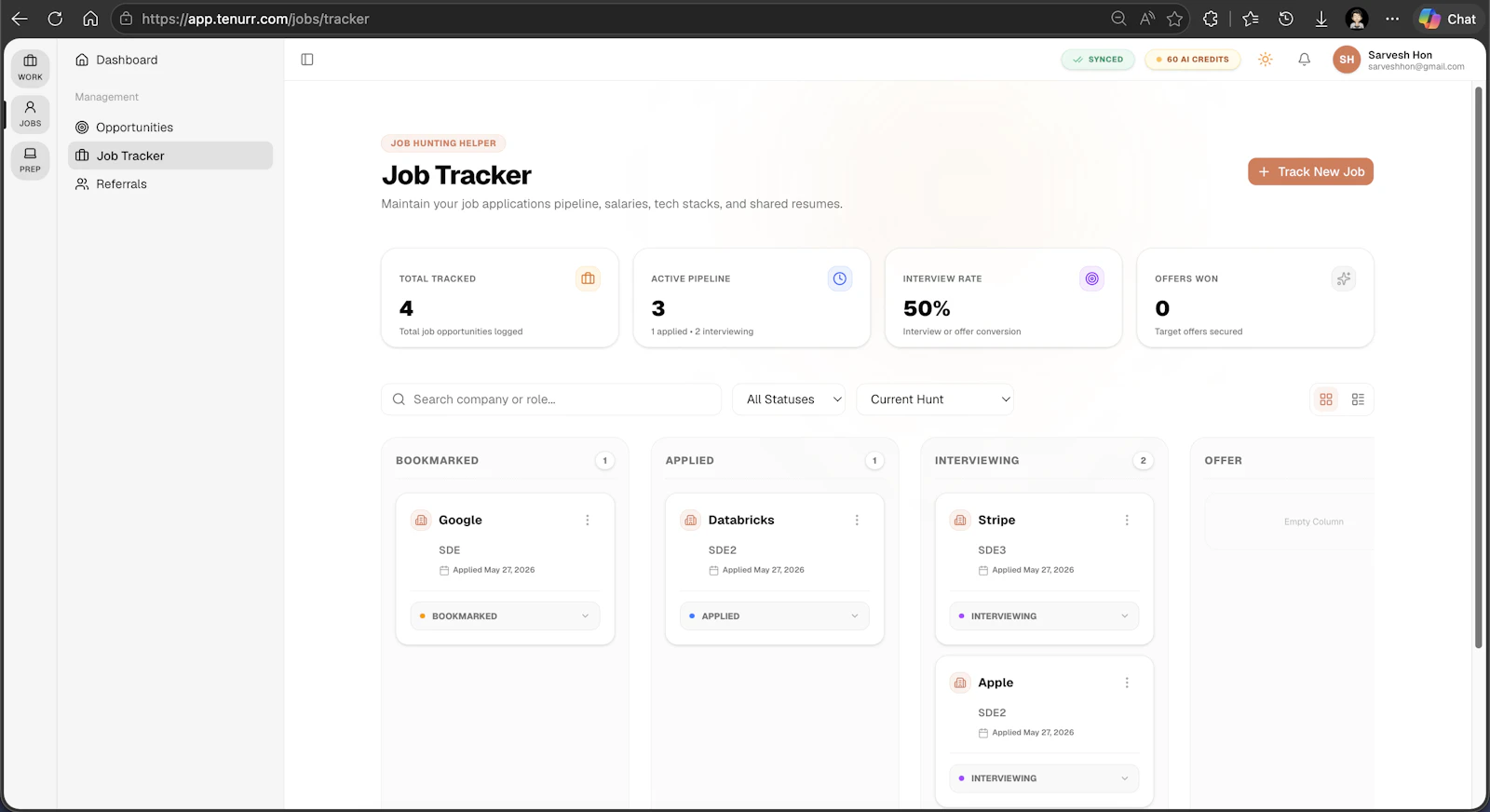This screenshot has height=812, width=1490.
Task: Go back using the browser back arrow
Action: pyautogui.click(x=20, y=19)
